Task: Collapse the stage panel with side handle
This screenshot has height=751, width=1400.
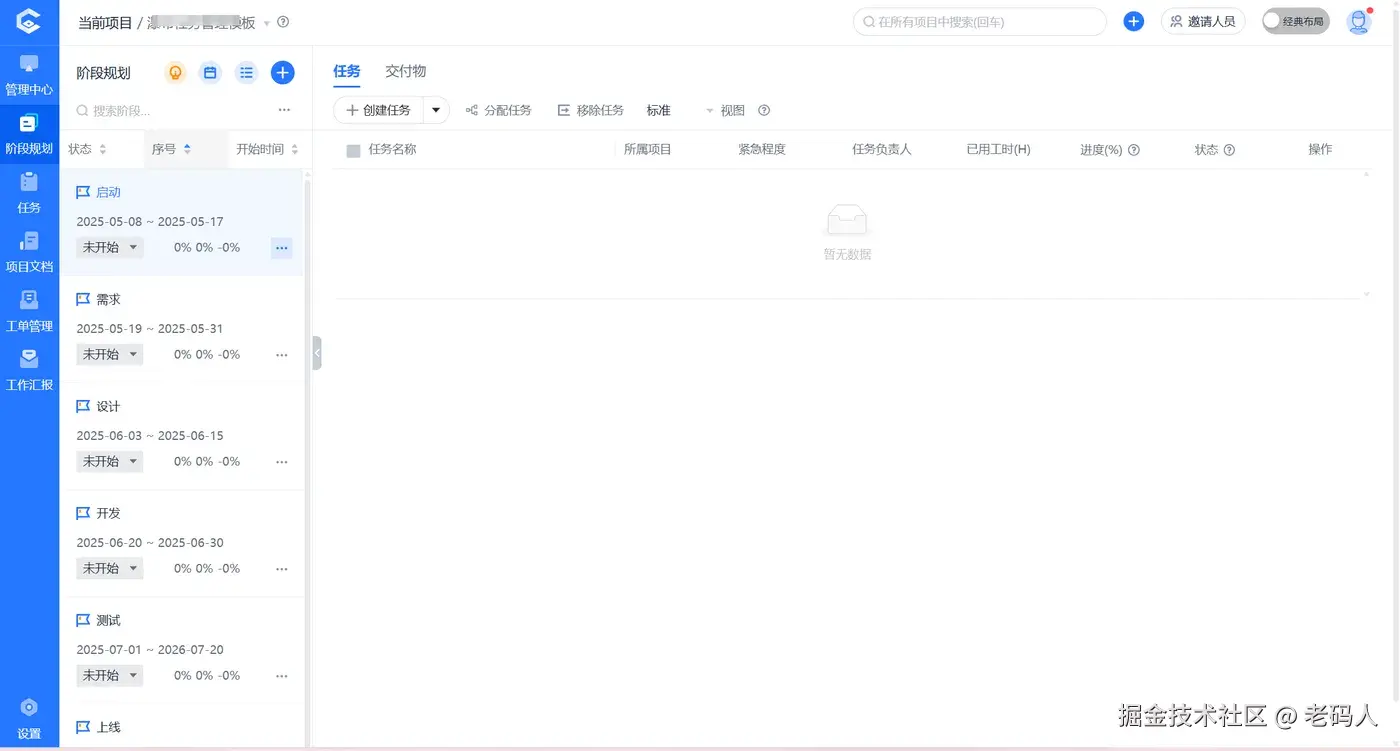Action: click(317, 353)
